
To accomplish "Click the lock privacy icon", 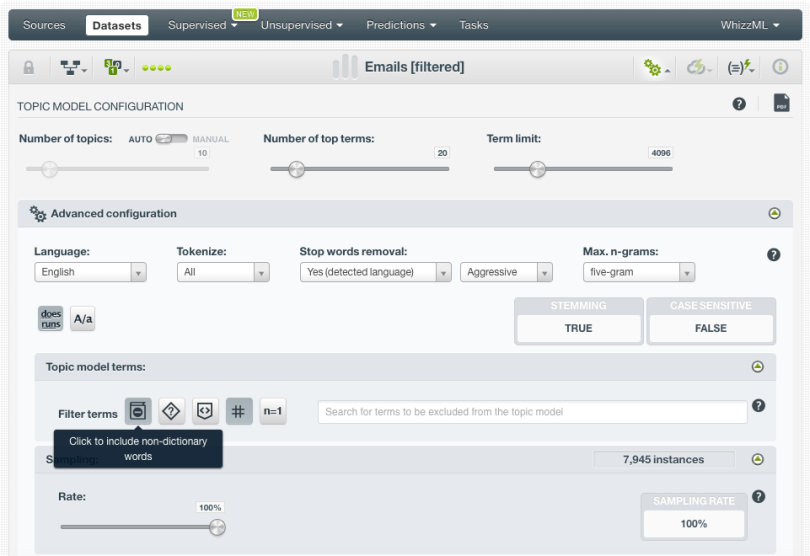I will pyautogui.click(x=30, y=67).
